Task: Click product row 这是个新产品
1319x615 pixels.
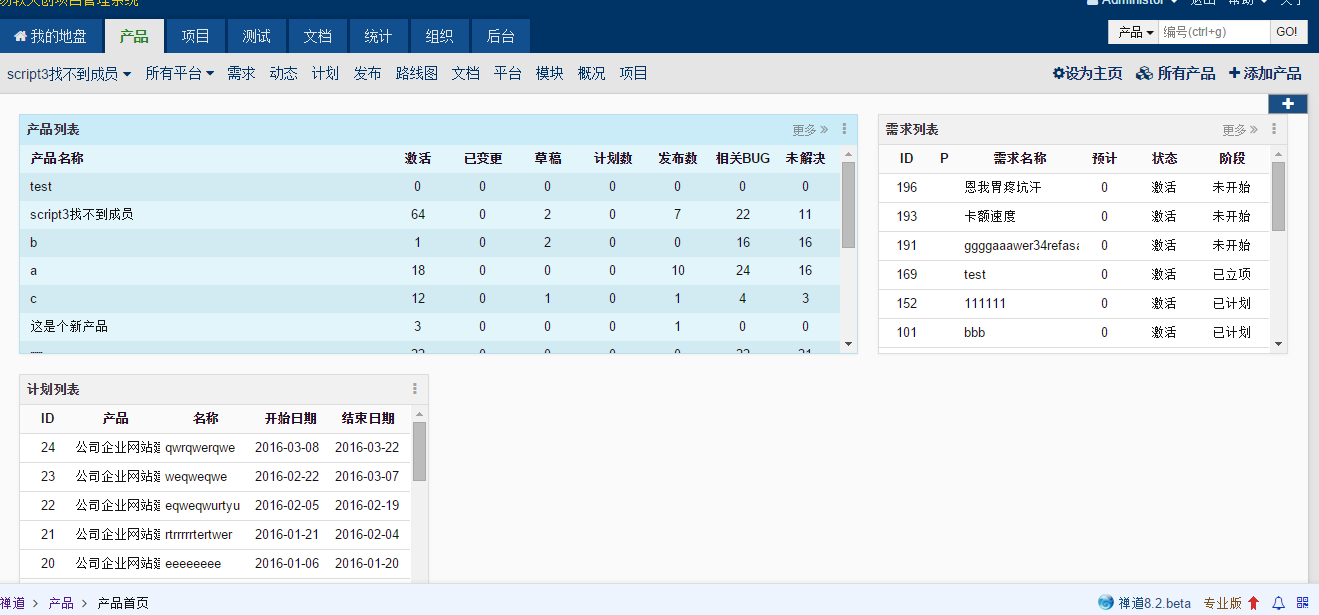Action: coord(430,326)
